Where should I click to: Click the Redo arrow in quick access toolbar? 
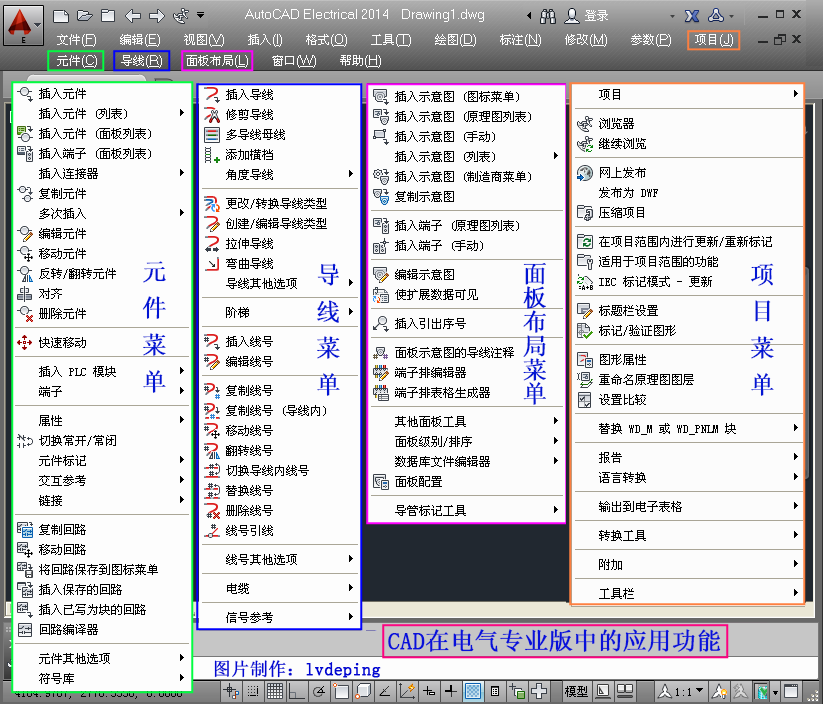tap(156, 16)
